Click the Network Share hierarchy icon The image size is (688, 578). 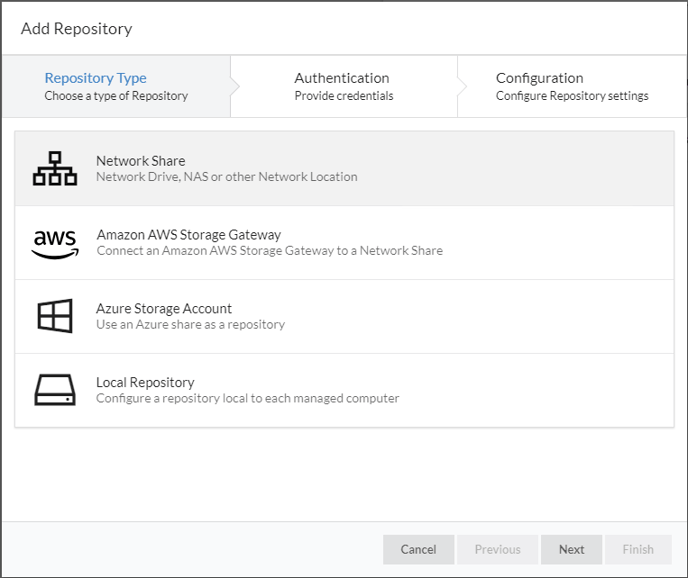click(x=55, y=169)
